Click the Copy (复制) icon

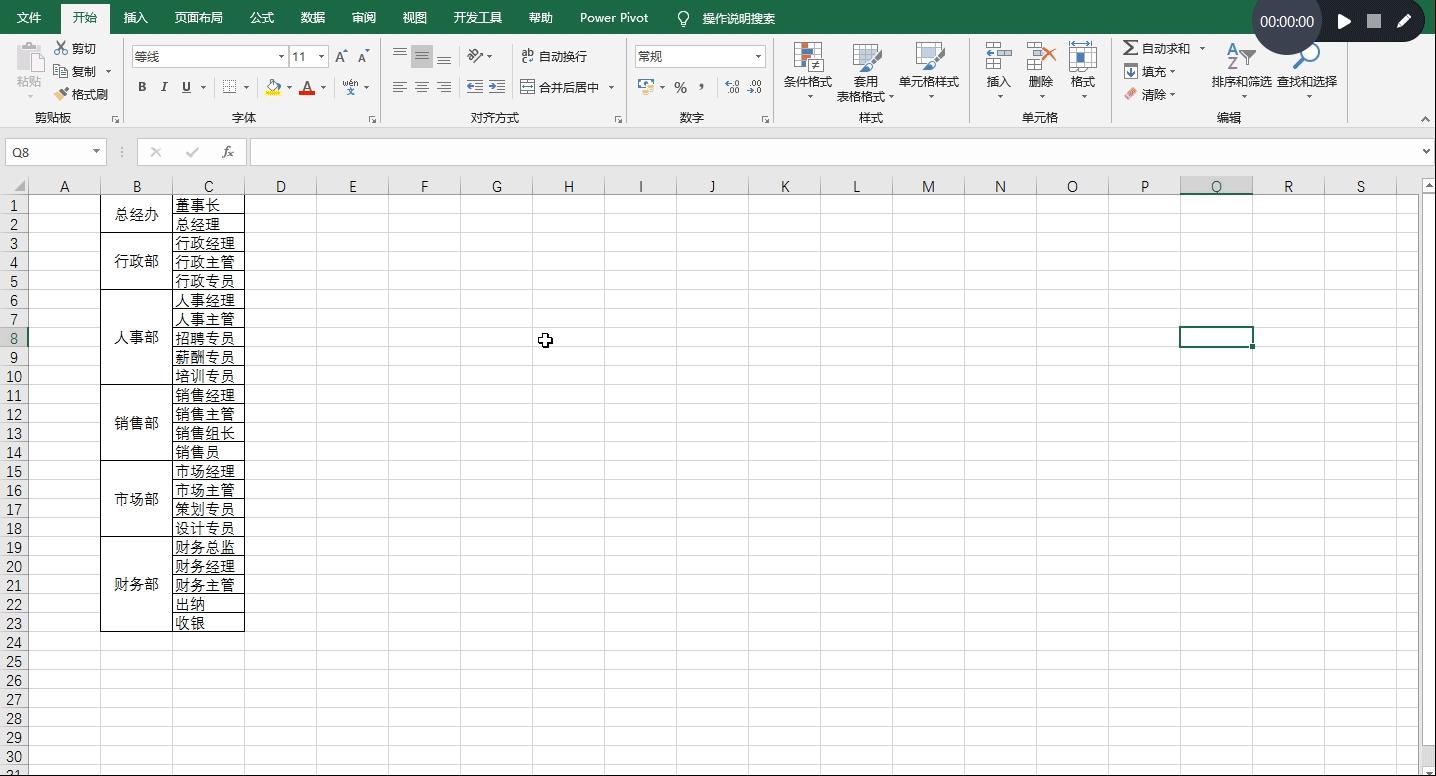(x=61, y=71)
